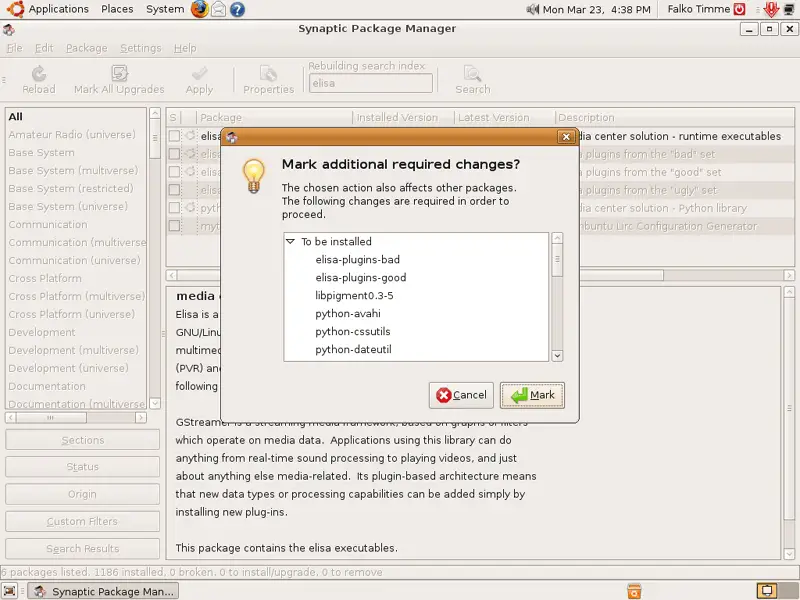
Task: Click the dialog list scroll-down arrow
Action: 557,356
